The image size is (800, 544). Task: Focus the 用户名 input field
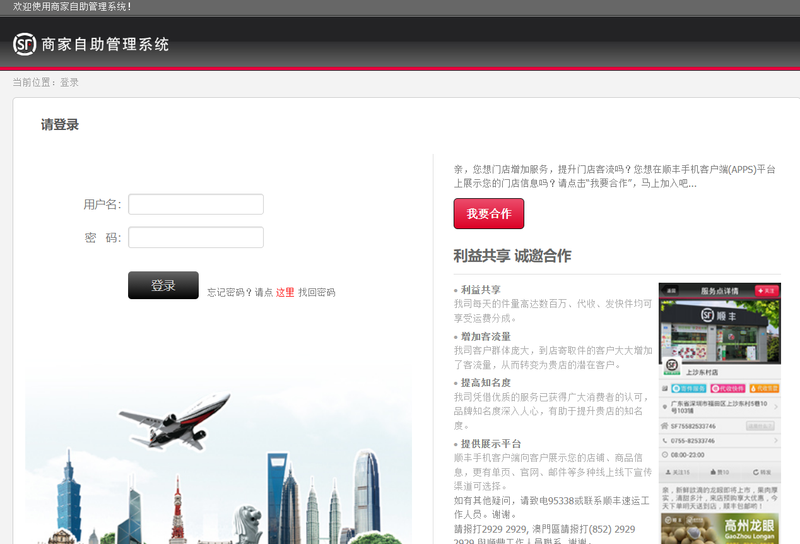click(x=196, y=204)
